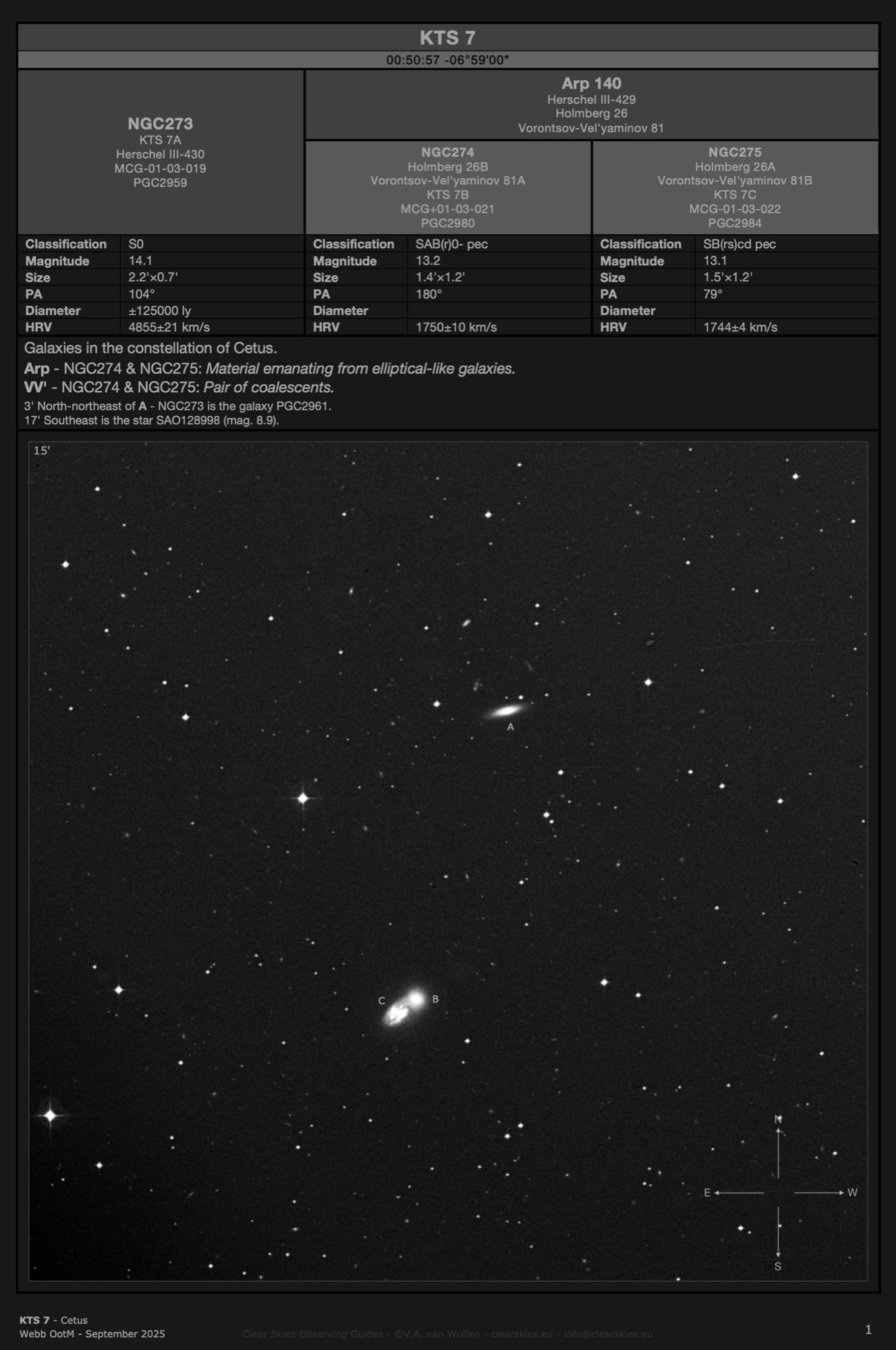Select the note mentioning galaxy PGC2961
Viewport: 896px width, 1350px height.
coord(177,406)
